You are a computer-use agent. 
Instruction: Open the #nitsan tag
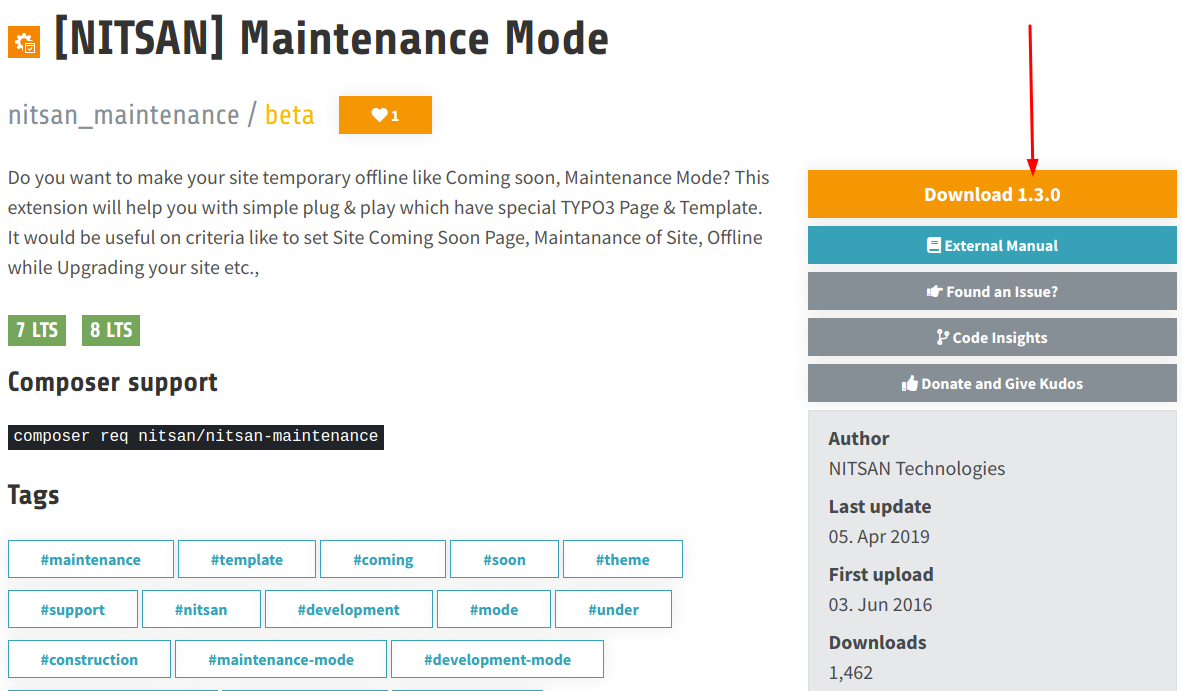(201, 609)
